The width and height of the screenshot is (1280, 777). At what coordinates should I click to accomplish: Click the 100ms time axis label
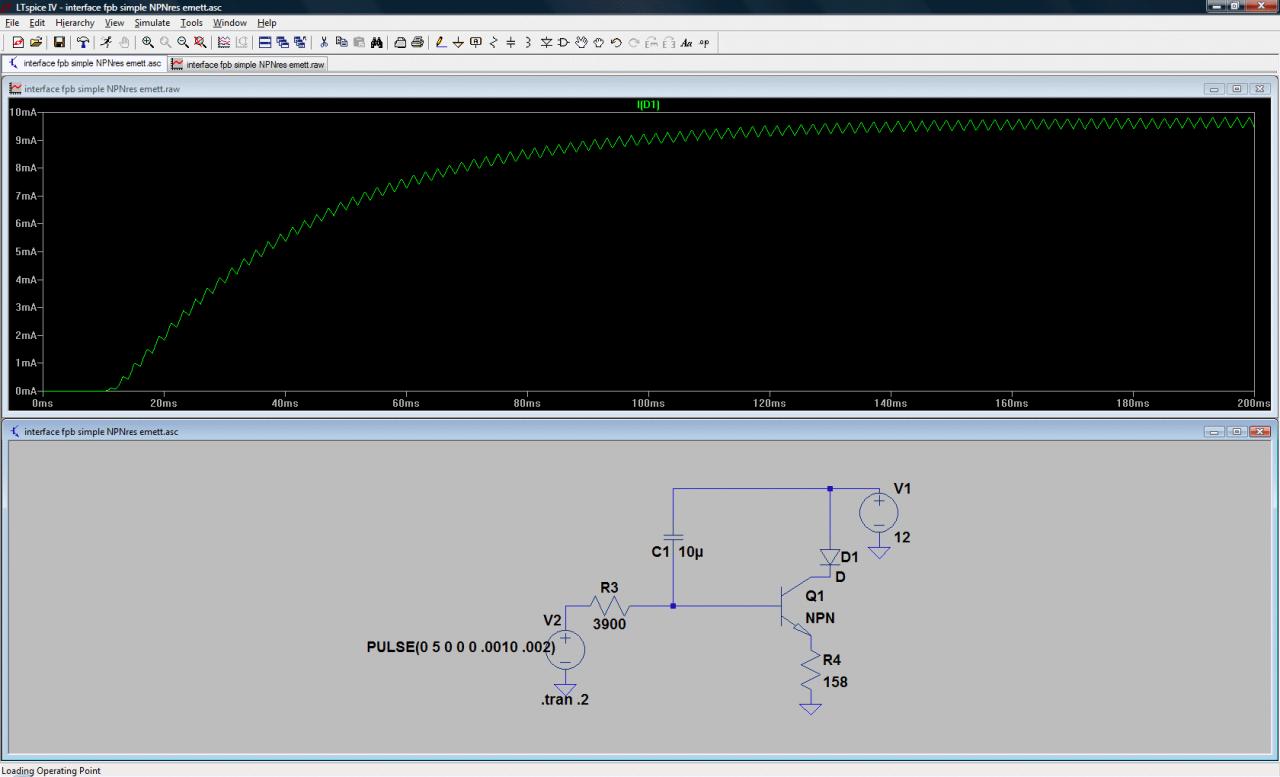click(648, 403)
